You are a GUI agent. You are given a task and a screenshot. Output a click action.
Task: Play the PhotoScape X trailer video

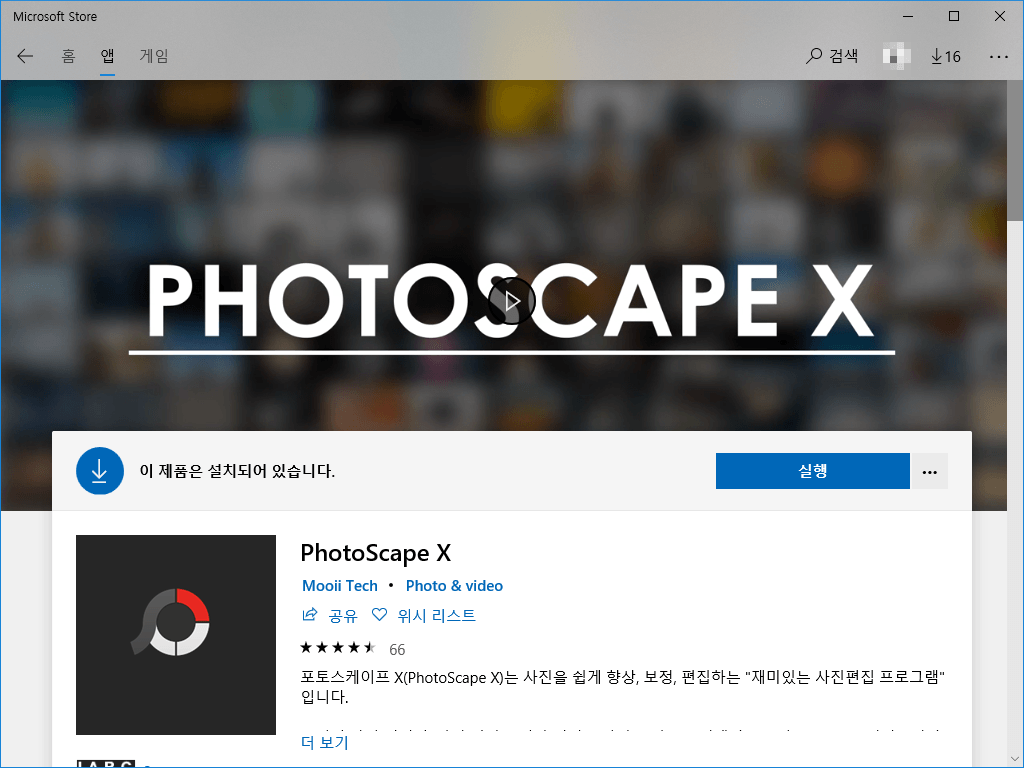(x=512, y=300)
